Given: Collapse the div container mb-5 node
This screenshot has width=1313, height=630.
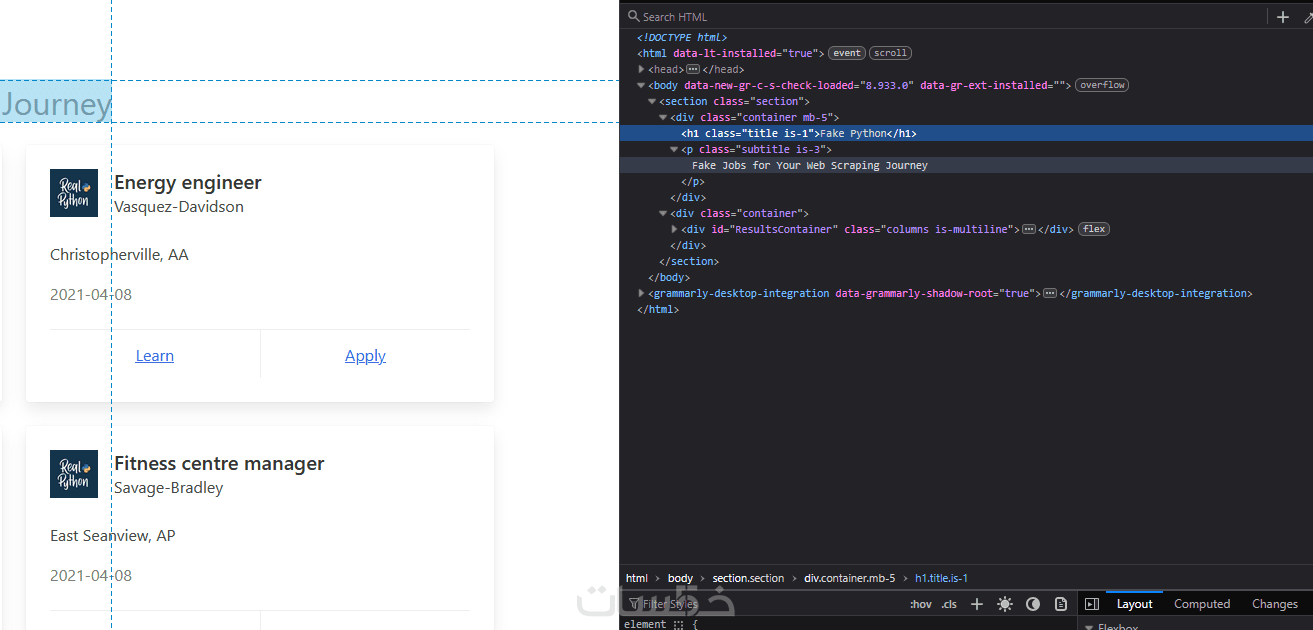Looking at the screenshot, I should pyautogui.click(x=663, y=117).
